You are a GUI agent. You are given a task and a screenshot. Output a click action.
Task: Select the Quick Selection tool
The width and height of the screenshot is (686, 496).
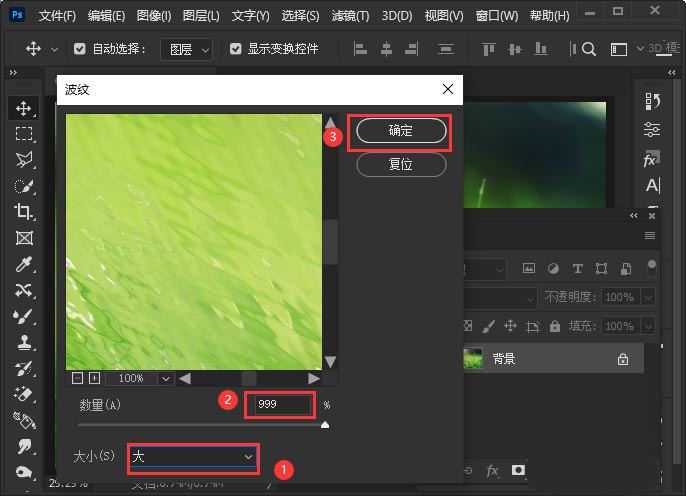(x=24, y=186)
